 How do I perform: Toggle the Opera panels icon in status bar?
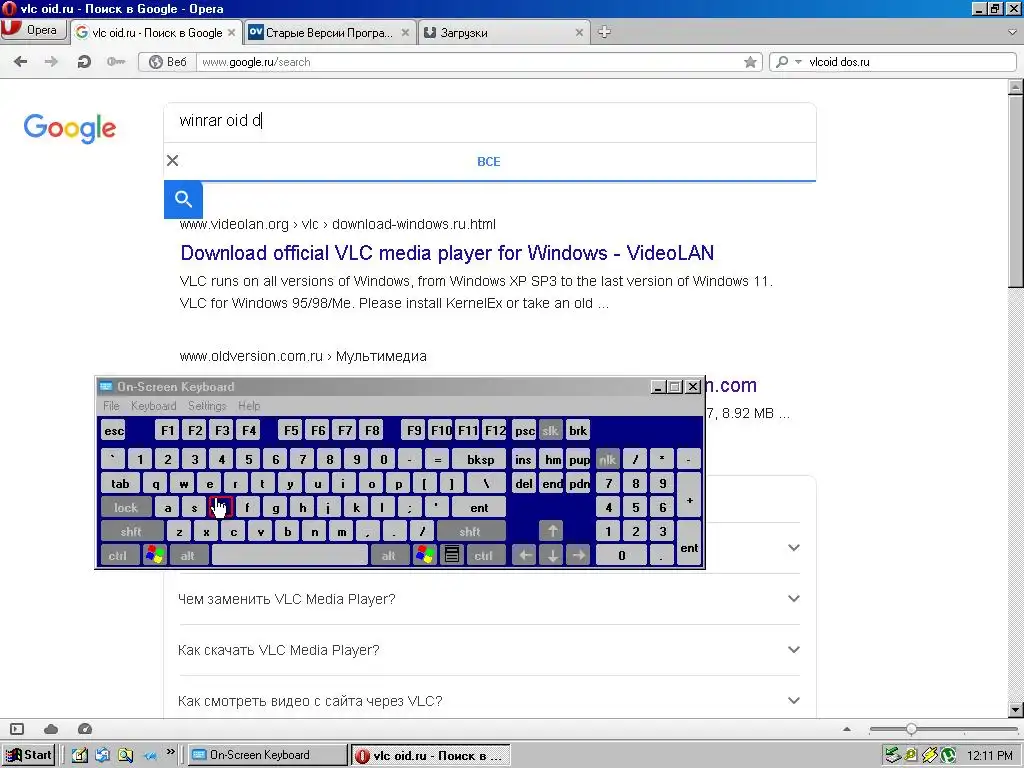click(17, 729)
